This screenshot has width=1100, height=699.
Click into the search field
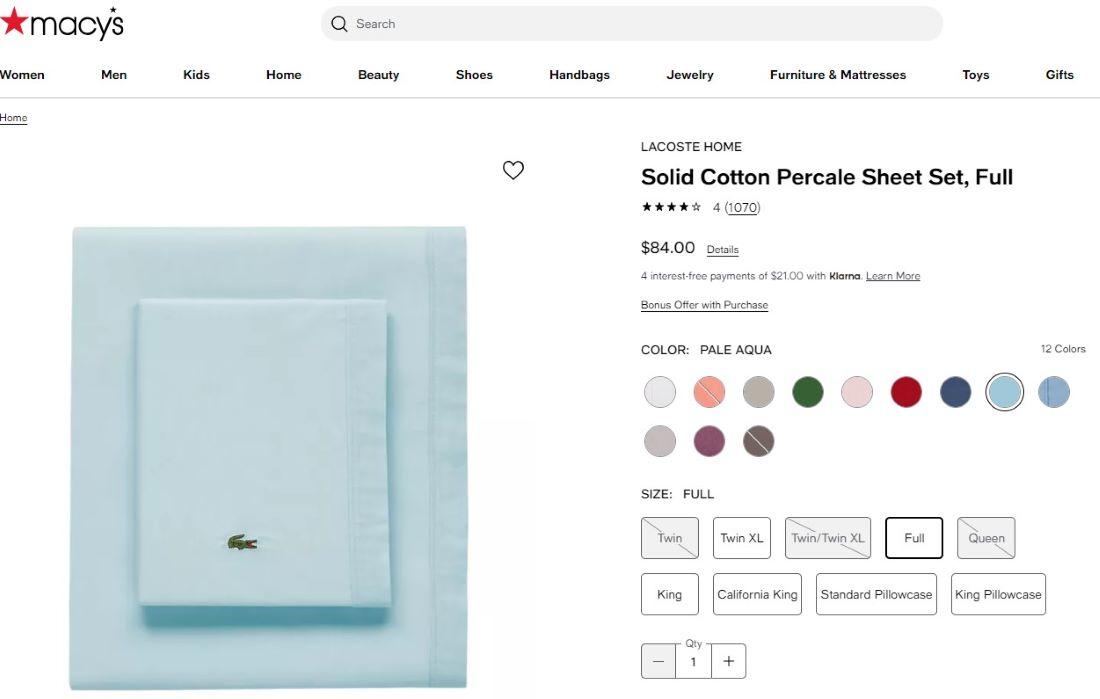640,24
